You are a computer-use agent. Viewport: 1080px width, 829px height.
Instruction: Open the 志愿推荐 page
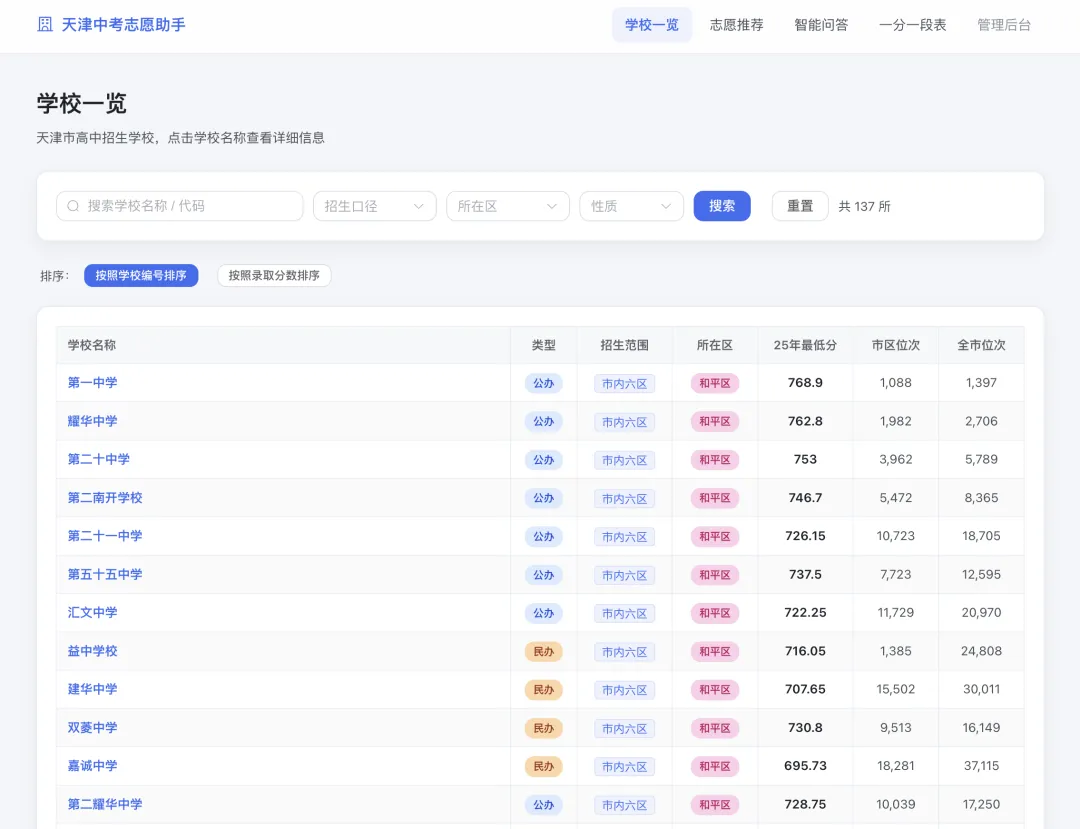[x=736, y=25]
